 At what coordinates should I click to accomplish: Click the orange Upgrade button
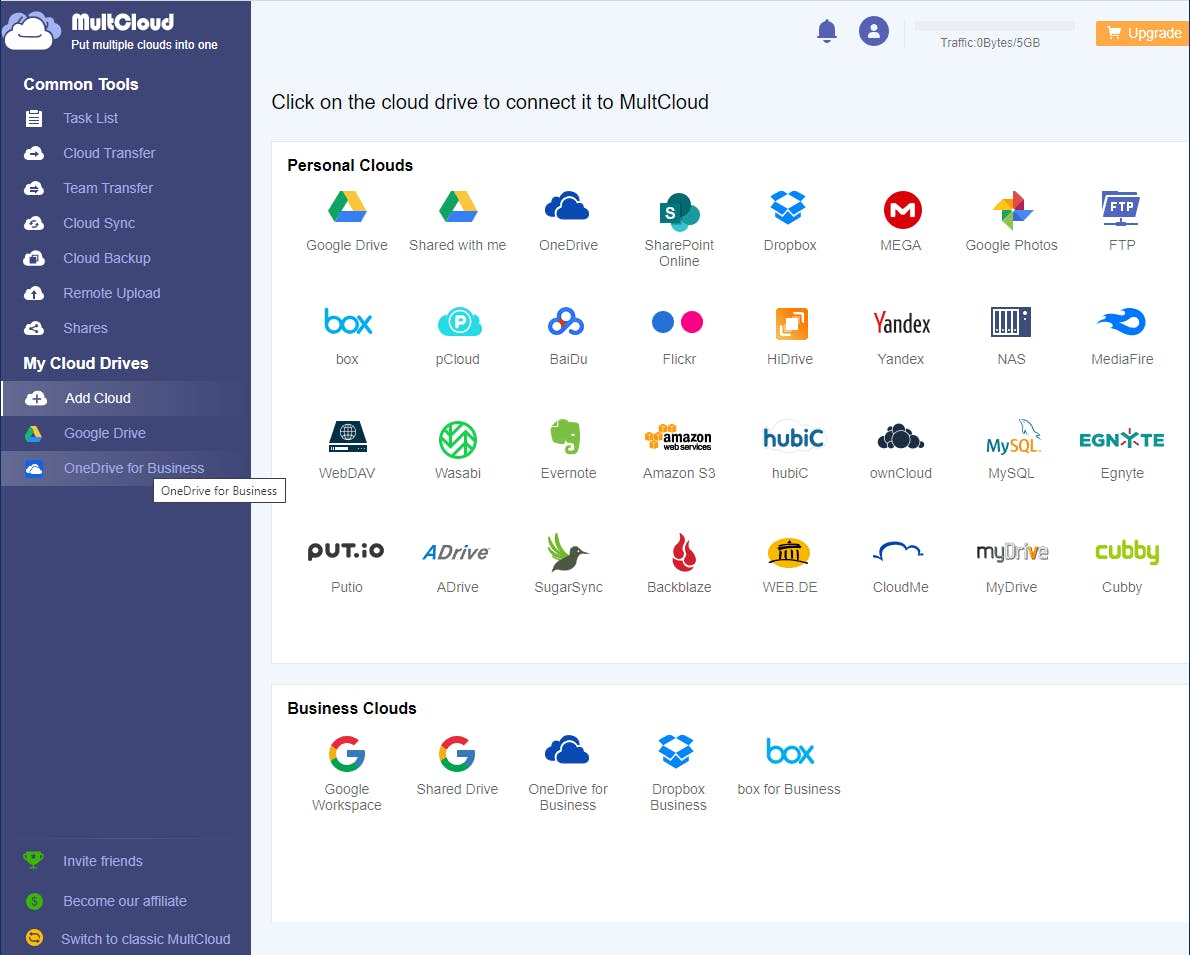1143,33
